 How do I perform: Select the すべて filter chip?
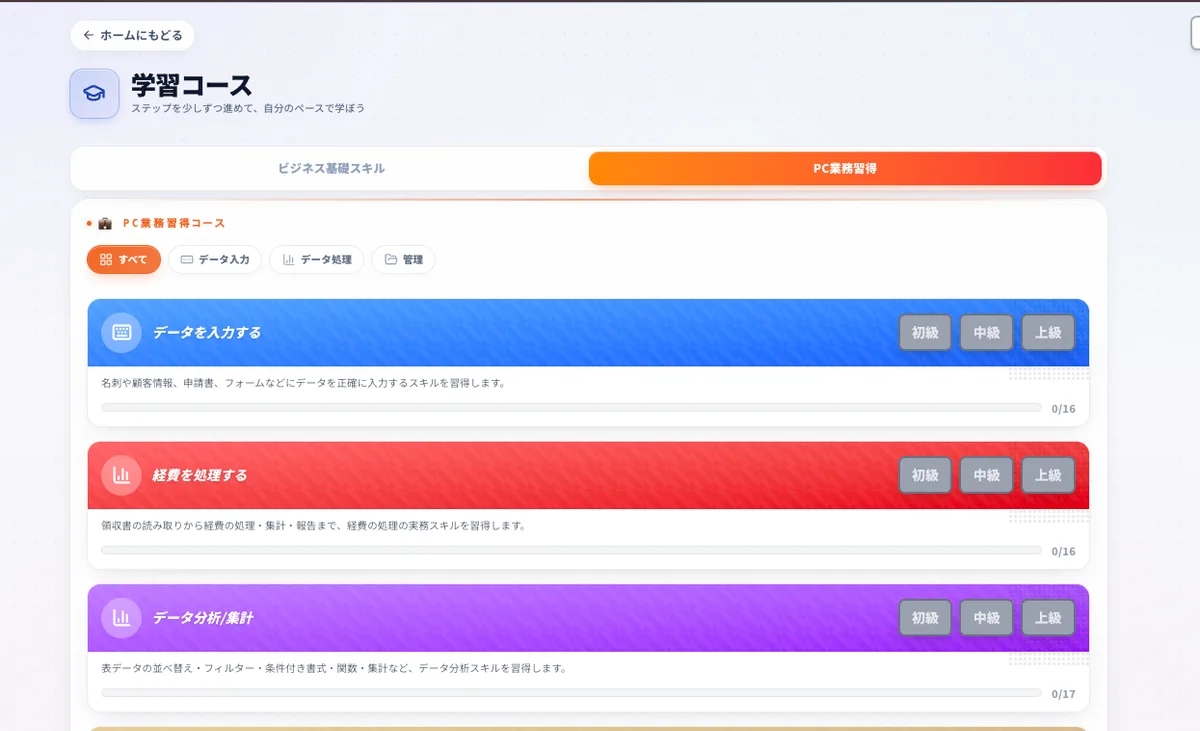[x=124, y=260]
